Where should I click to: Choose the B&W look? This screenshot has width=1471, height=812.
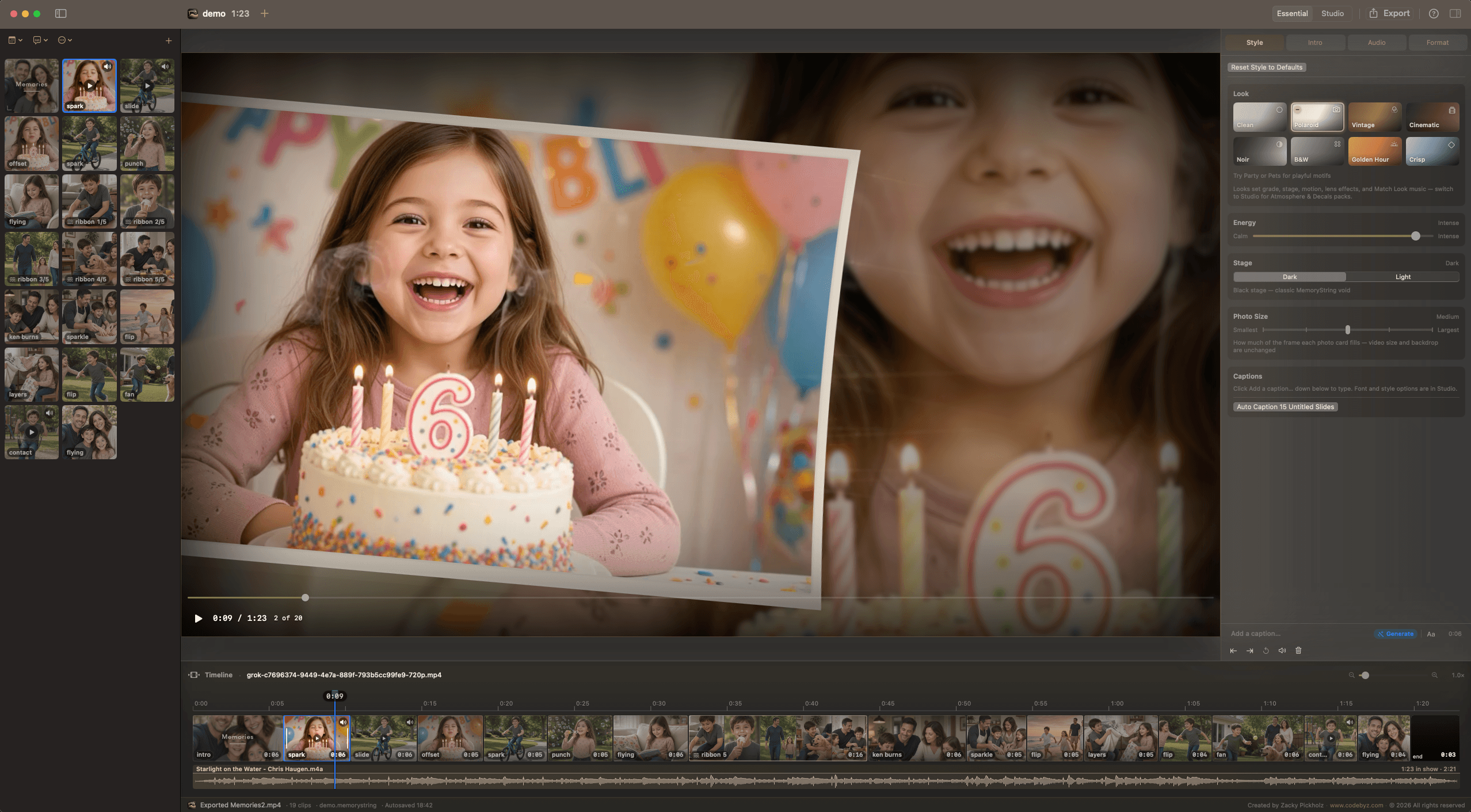pos(1317,152)
